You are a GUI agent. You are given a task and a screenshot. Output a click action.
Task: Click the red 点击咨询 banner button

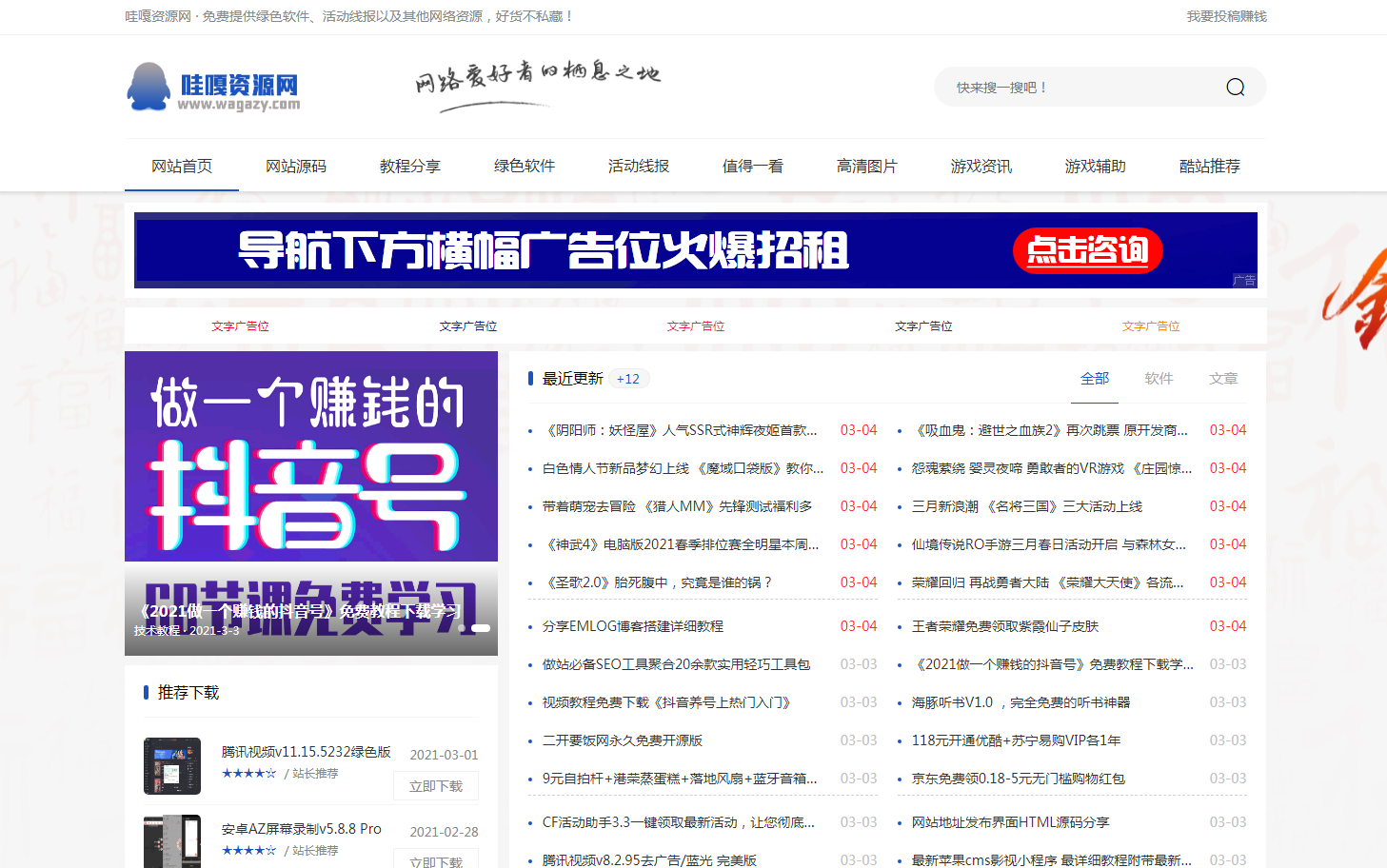pyautogui.click(x=1087, y=250)
